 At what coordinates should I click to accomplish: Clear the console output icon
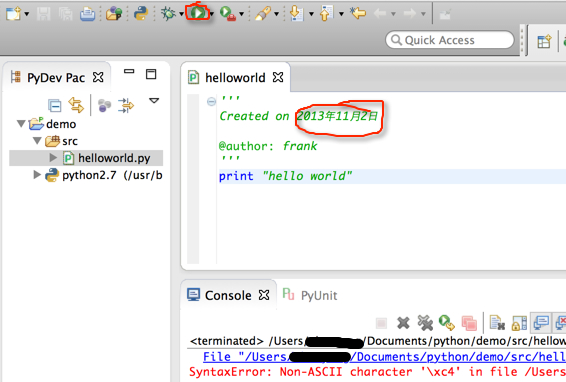coord(497,323)
